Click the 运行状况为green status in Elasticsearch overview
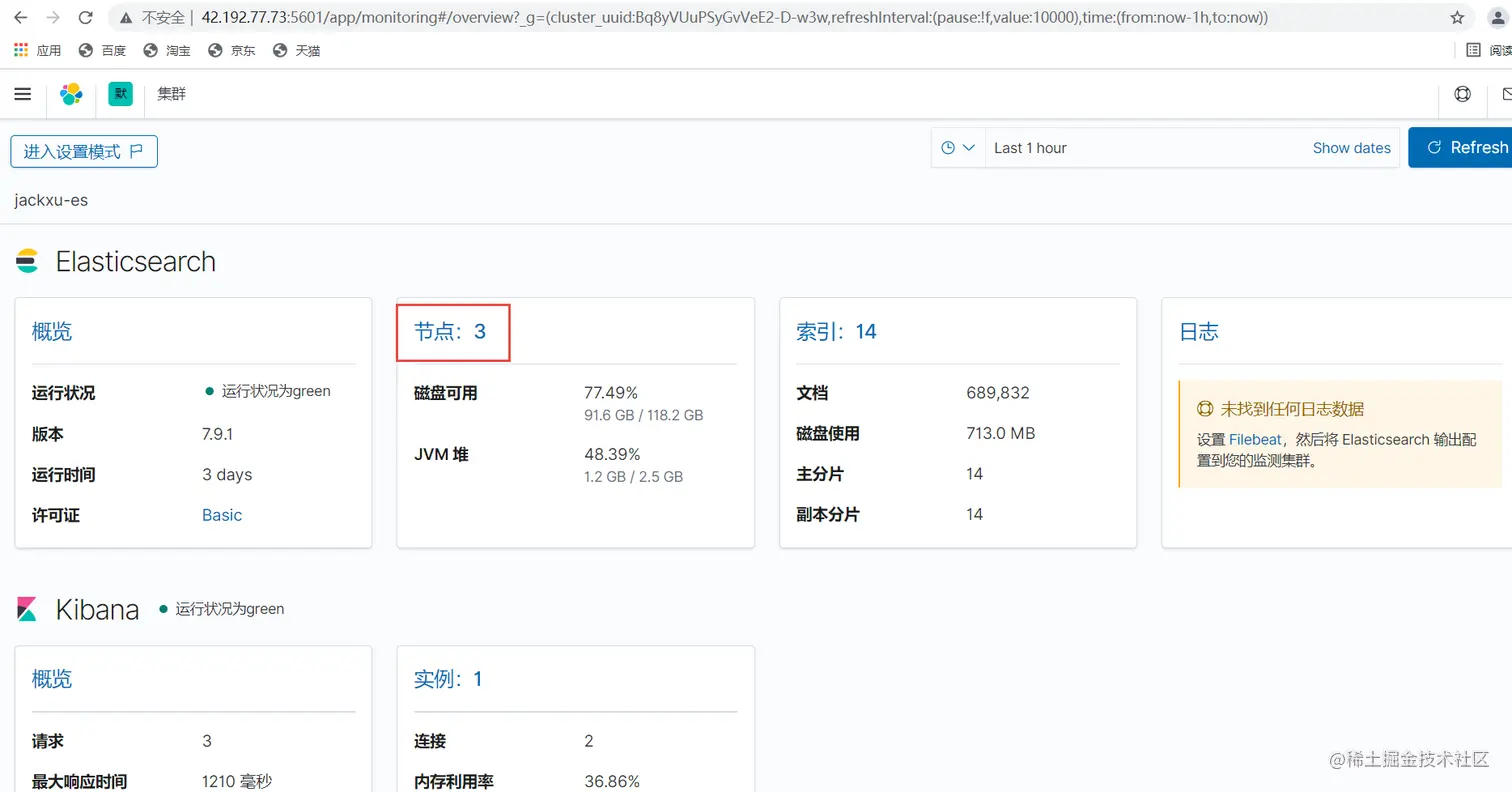 268,391
